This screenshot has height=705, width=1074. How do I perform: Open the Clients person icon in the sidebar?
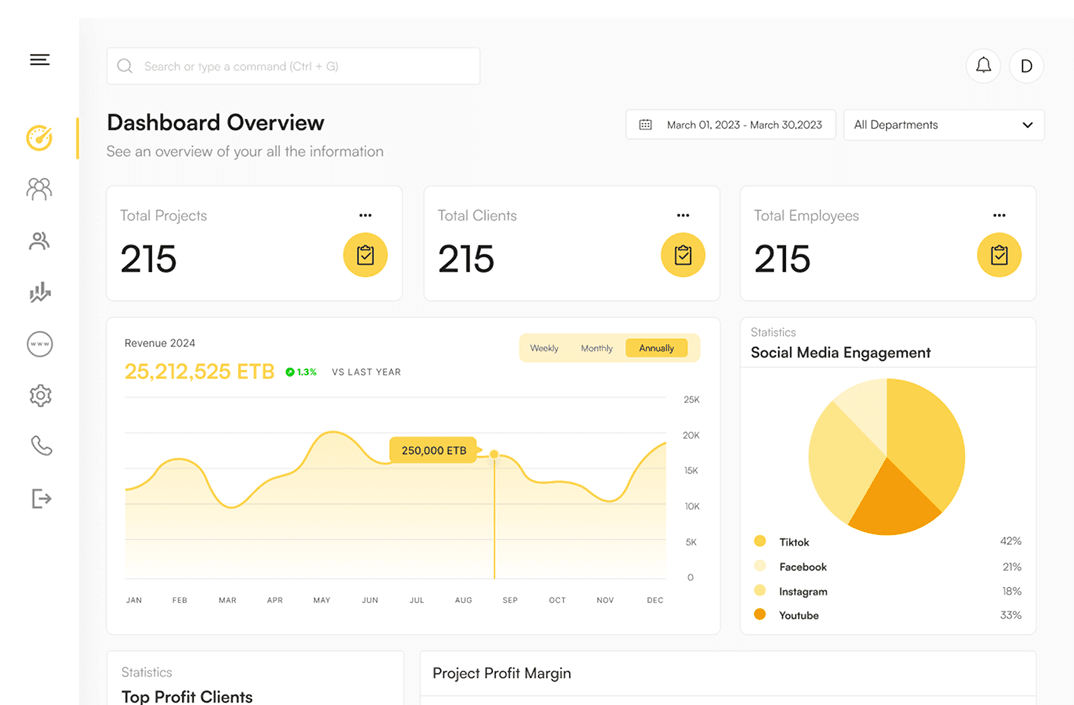point(39,241)
